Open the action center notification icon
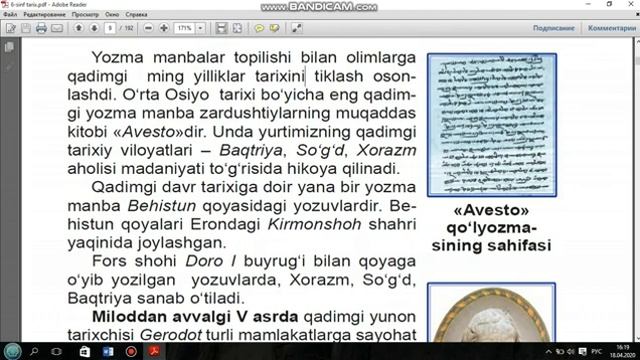This screenshot has width=640, height=360. pos(583,351)
